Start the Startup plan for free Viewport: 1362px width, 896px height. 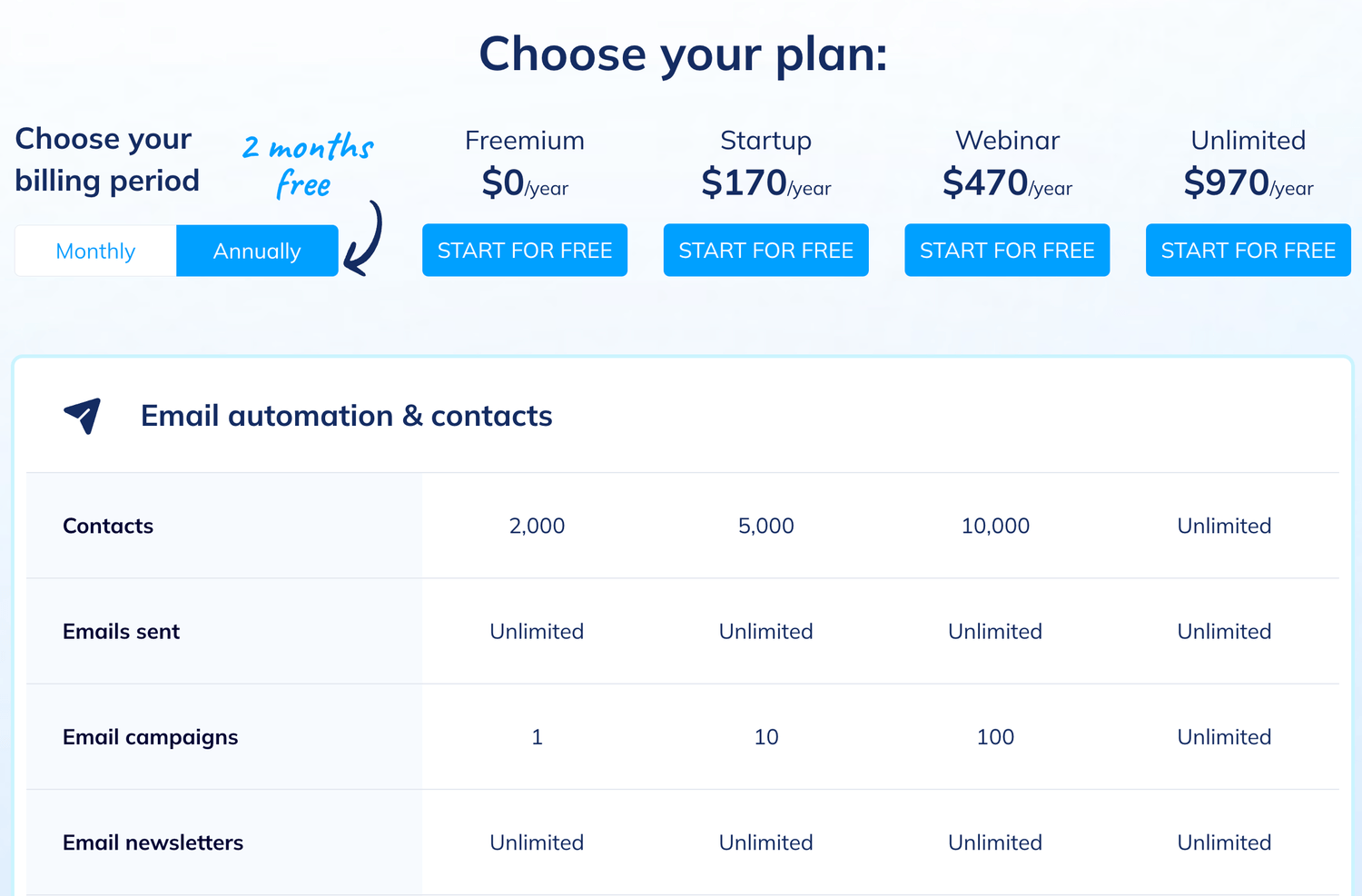coord(765,250)
